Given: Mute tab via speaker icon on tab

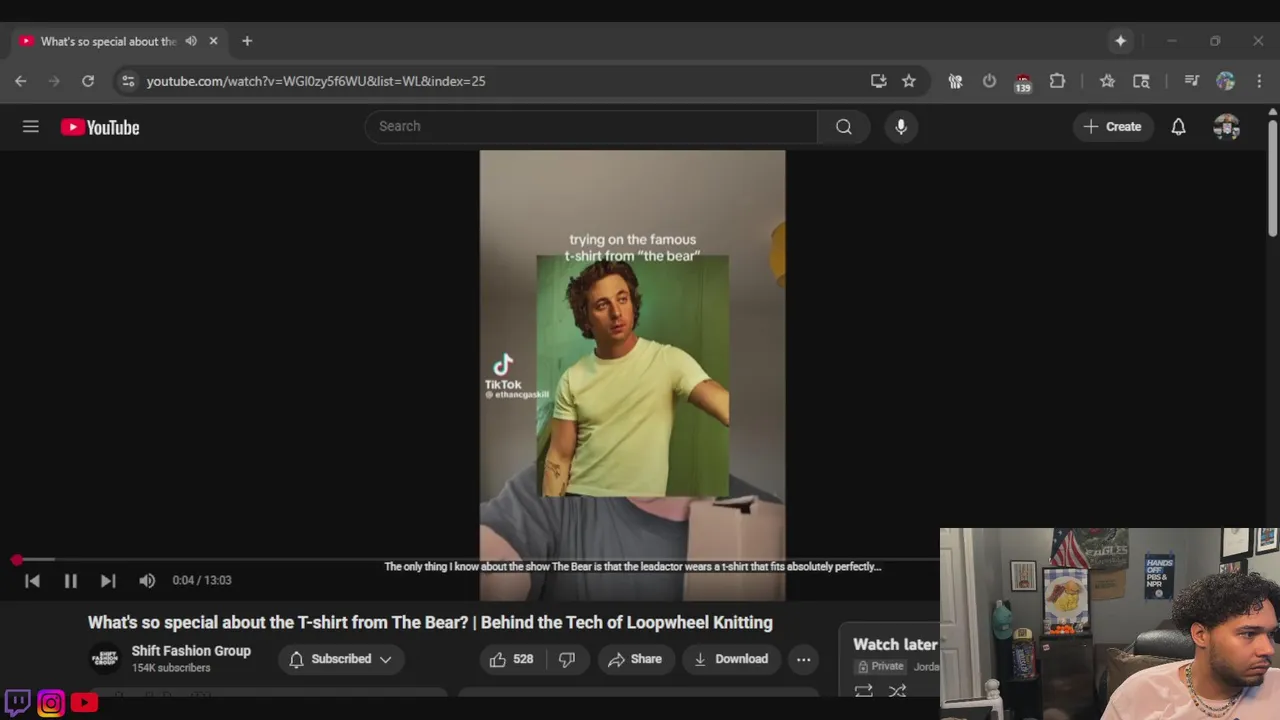Looking at the screenshot, I should [191, 41].
